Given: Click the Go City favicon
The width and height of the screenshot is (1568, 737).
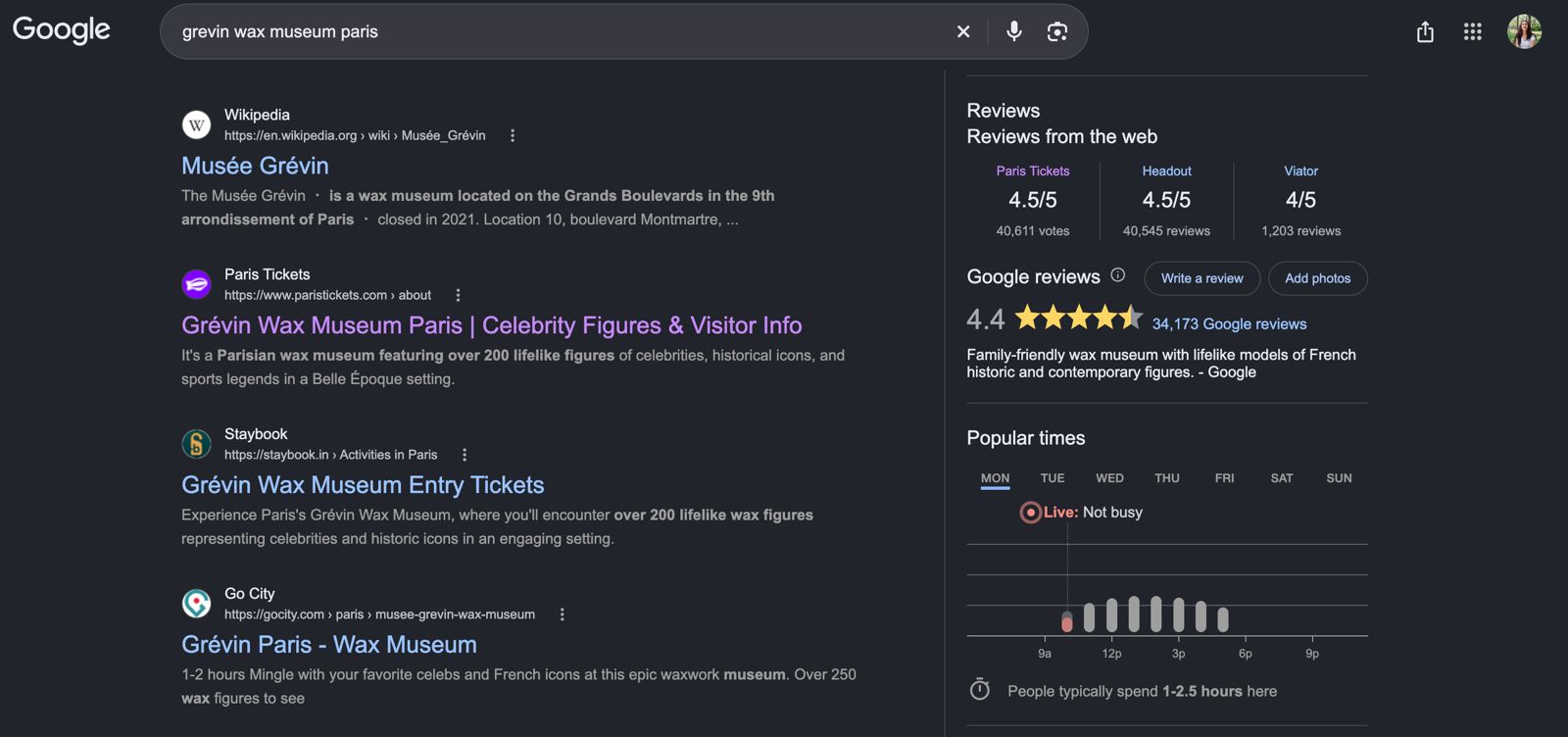Looking at the screenshot, I should coord(197,604).
